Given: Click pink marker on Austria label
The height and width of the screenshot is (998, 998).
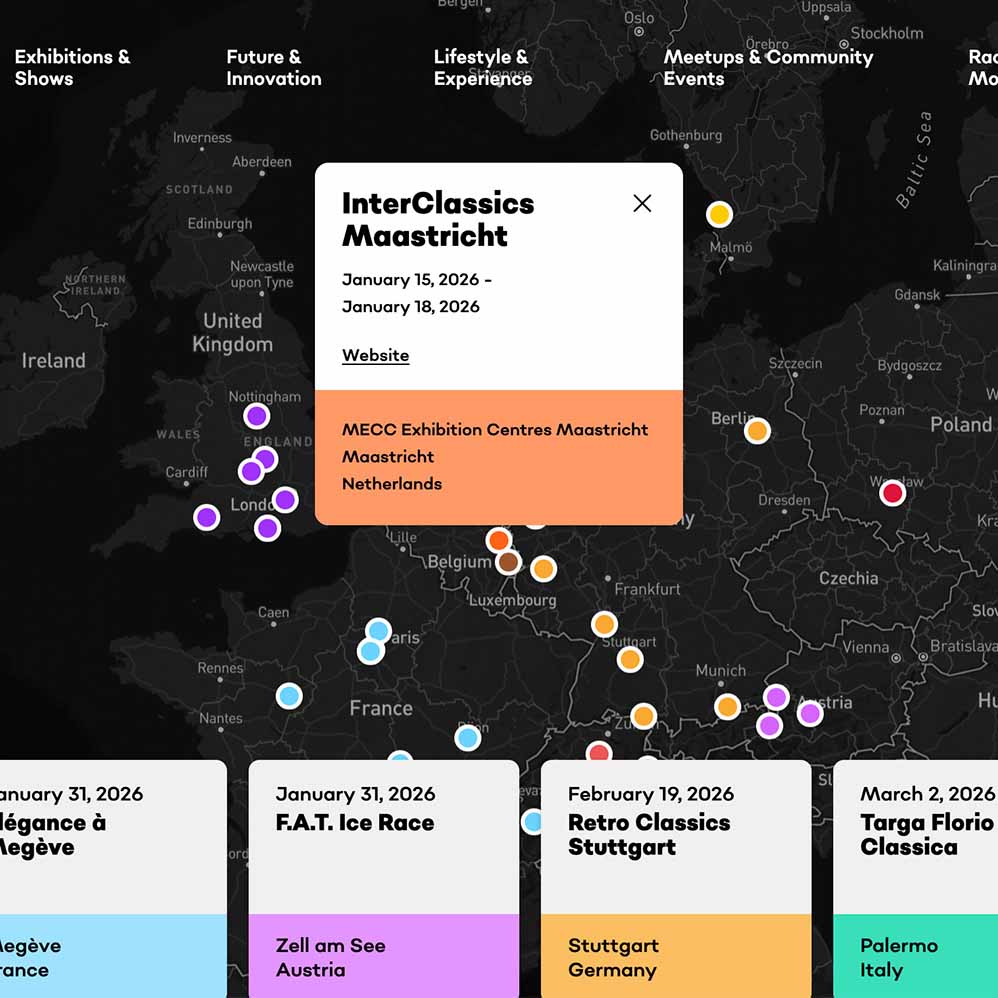Looking at the screenshot, I should click(810, 713).
